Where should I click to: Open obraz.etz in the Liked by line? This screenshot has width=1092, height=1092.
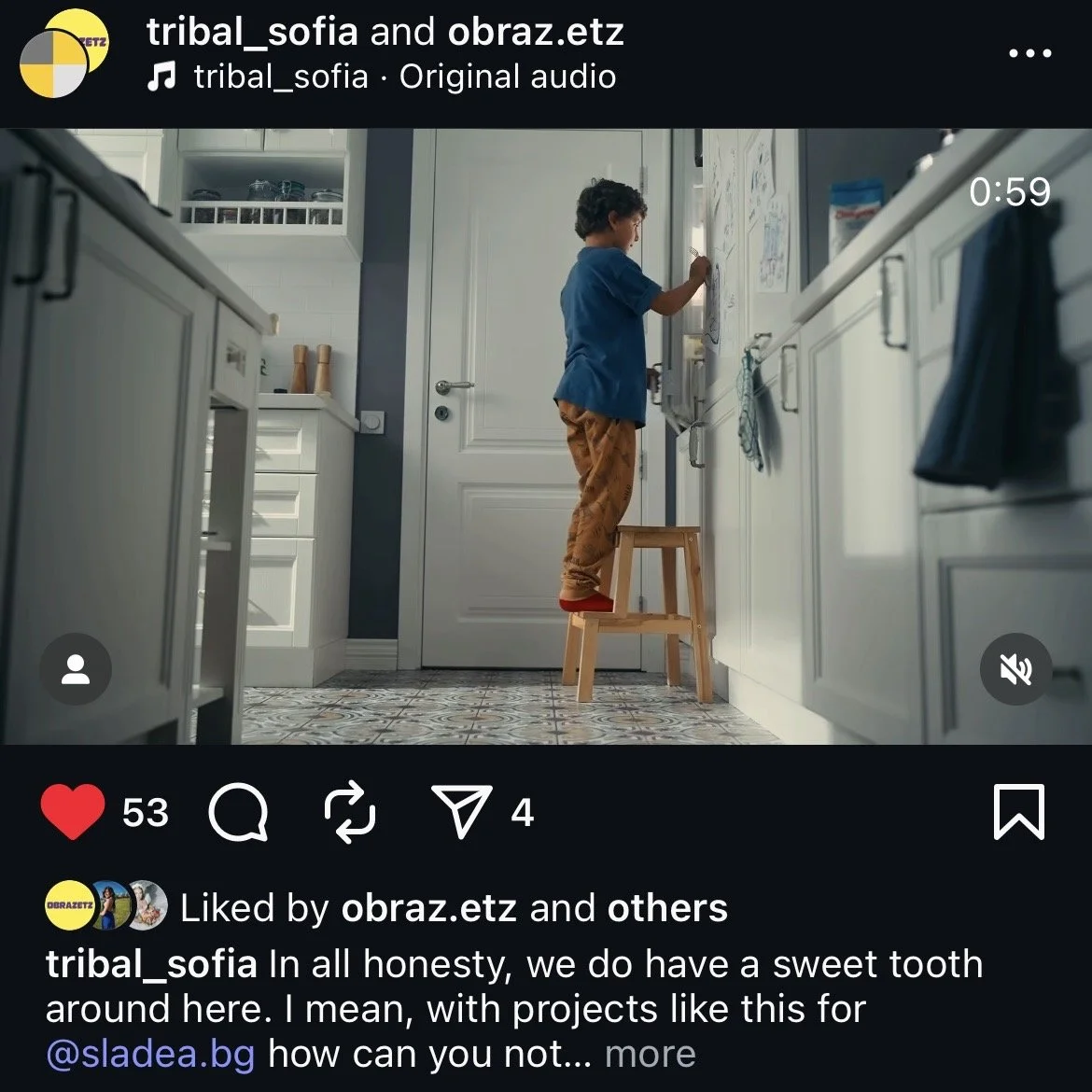(x=429, y=908)
